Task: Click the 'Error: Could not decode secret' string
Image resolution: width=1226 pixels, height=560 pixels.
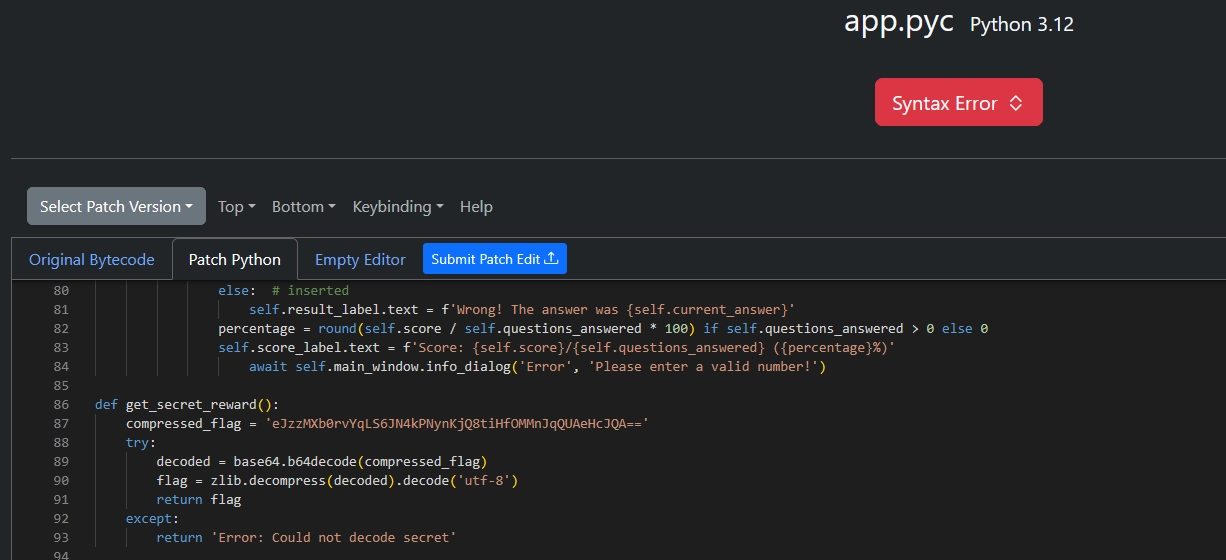Action: (x=333, y=538)
